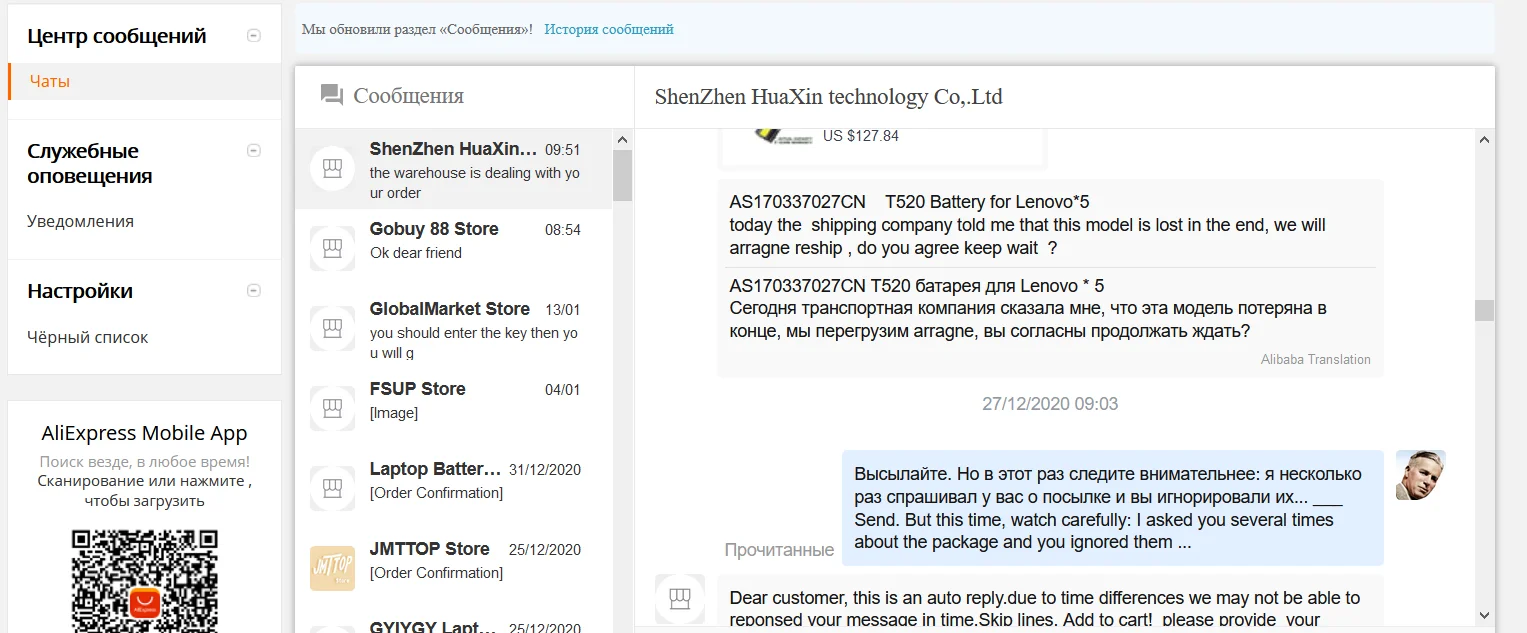The image size is (1527, 633).
Task: Click the US $127.84 price text
Action: click(x=861, y=136)
